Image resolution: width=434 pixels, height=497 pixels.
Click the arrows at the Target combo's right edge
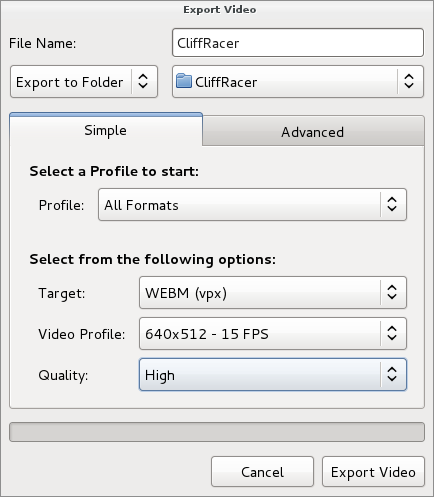coord(392,292)
